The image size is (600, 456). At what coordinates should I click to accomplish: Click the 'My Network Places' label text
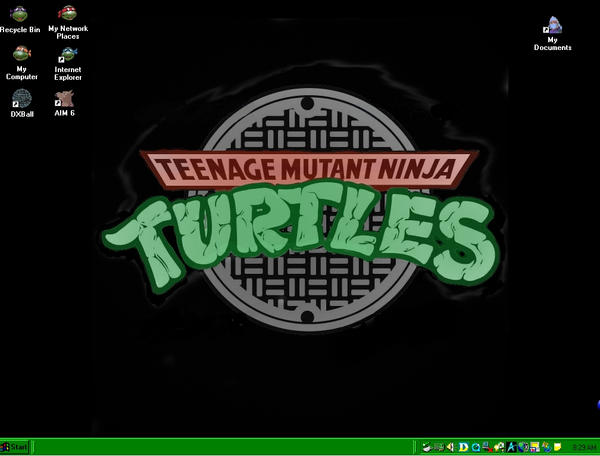coord(68,33)
